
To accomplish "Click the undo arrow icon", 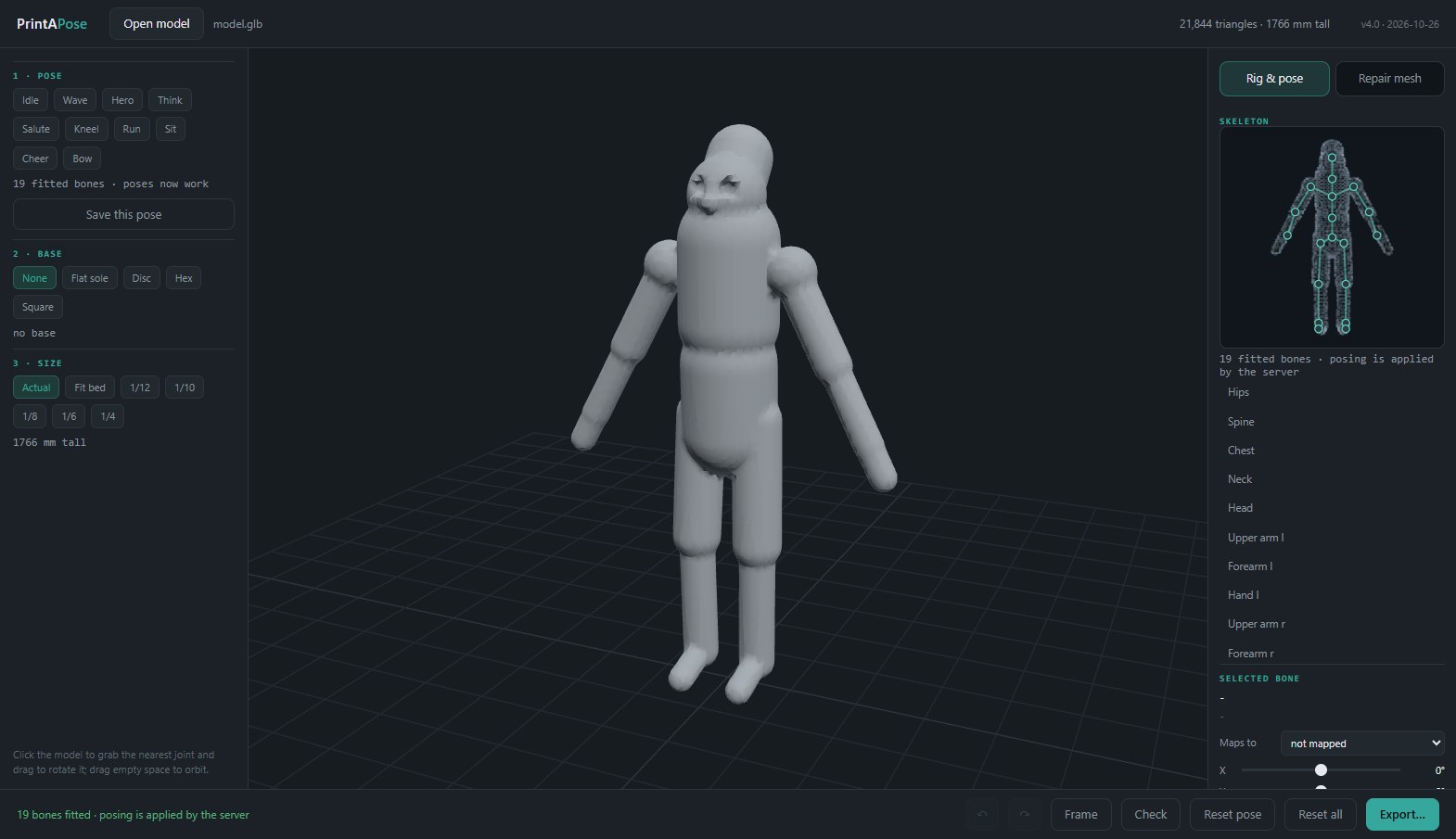I will click(x=982, y=814).
